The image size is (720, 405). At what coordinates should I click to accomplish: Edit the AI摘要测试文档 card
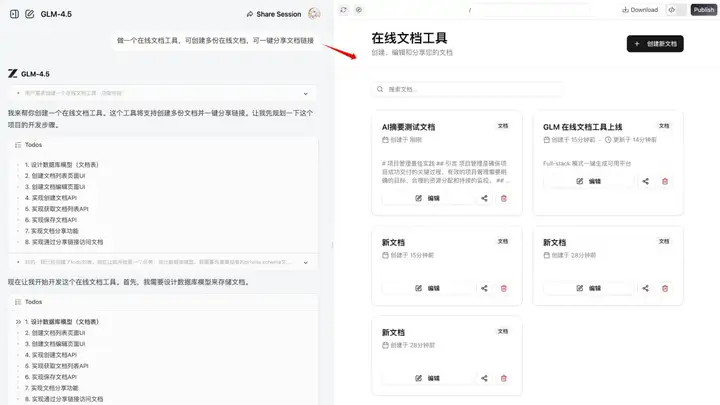pyautogui.click(x=428, y=198)
